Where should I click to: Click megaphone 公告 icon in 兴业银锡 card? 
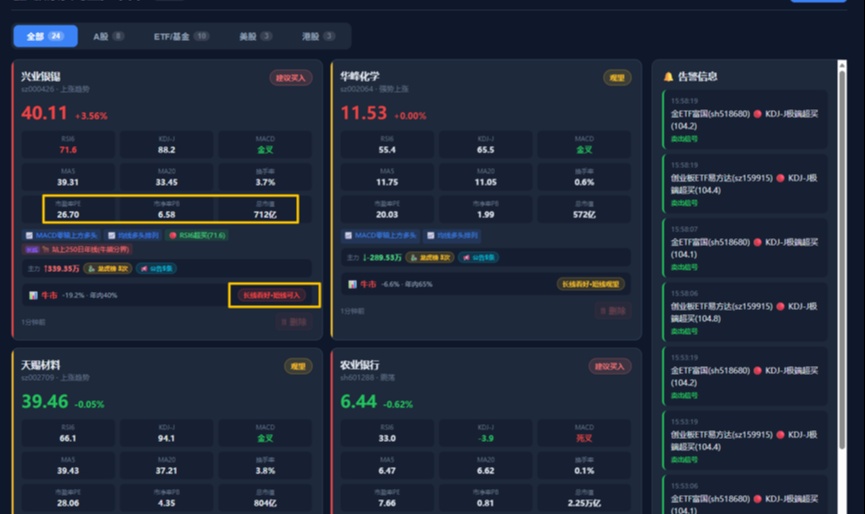(x=144, y=269)
